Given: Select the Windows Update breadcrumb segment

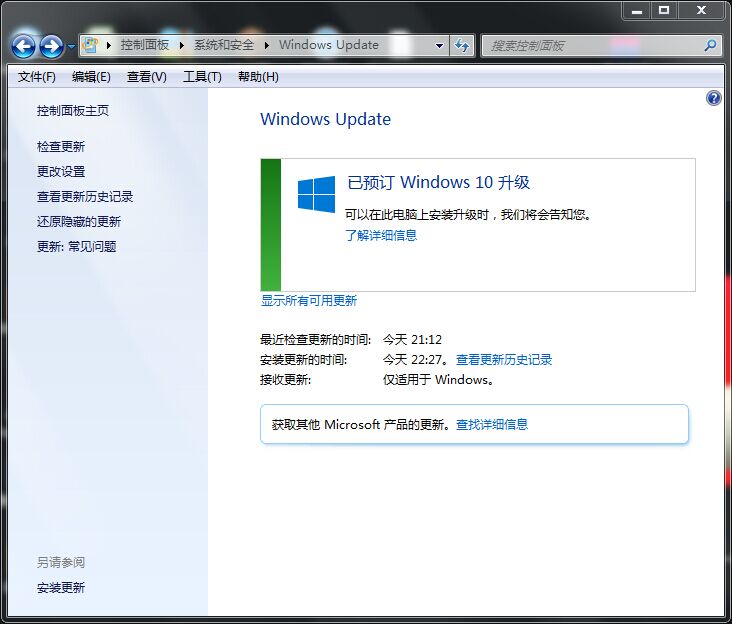Looking at the screenshot, I should [329, 45].
